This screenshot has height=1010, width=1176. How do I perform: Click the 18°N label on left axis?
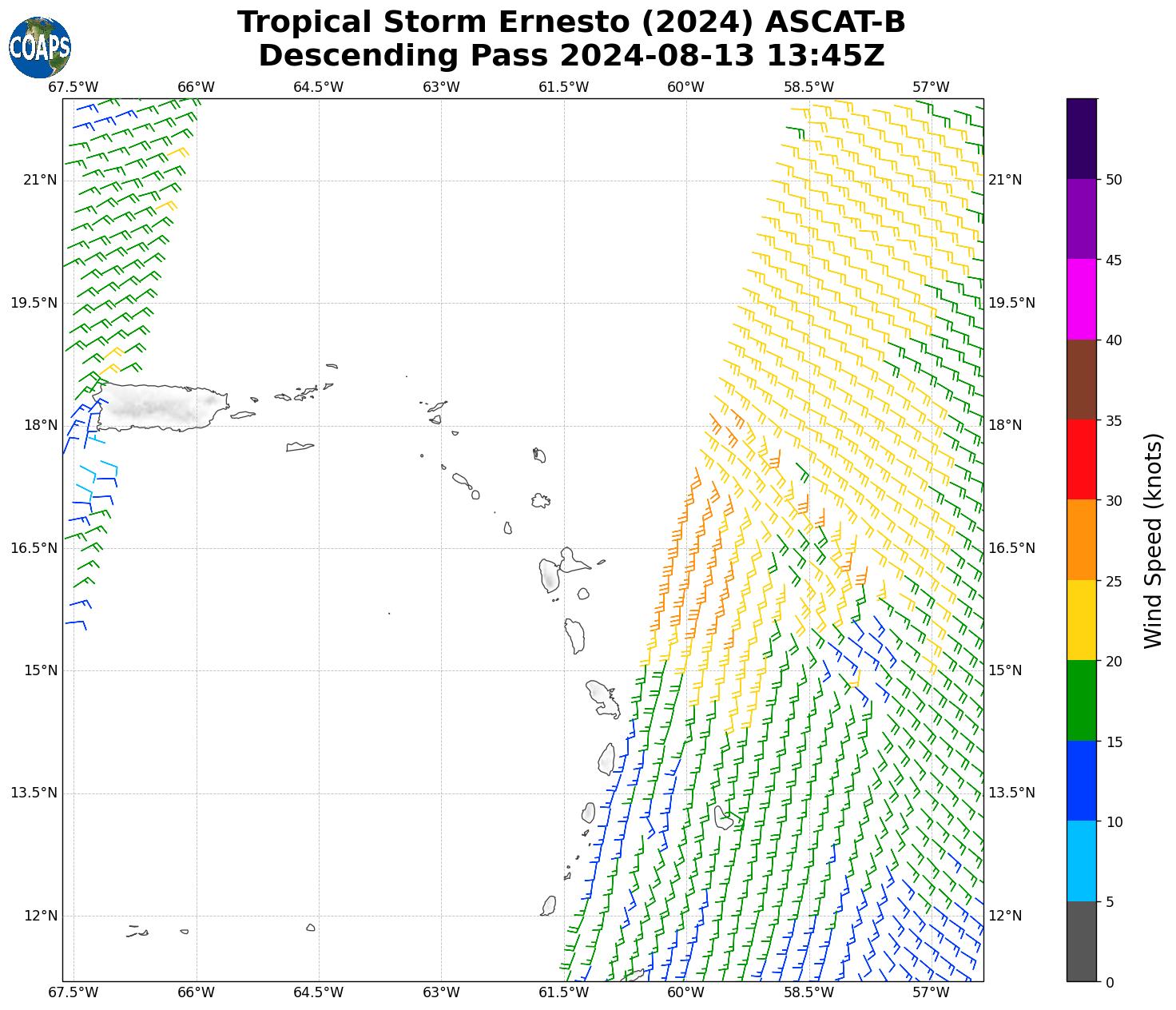click(x=40, y=425)
